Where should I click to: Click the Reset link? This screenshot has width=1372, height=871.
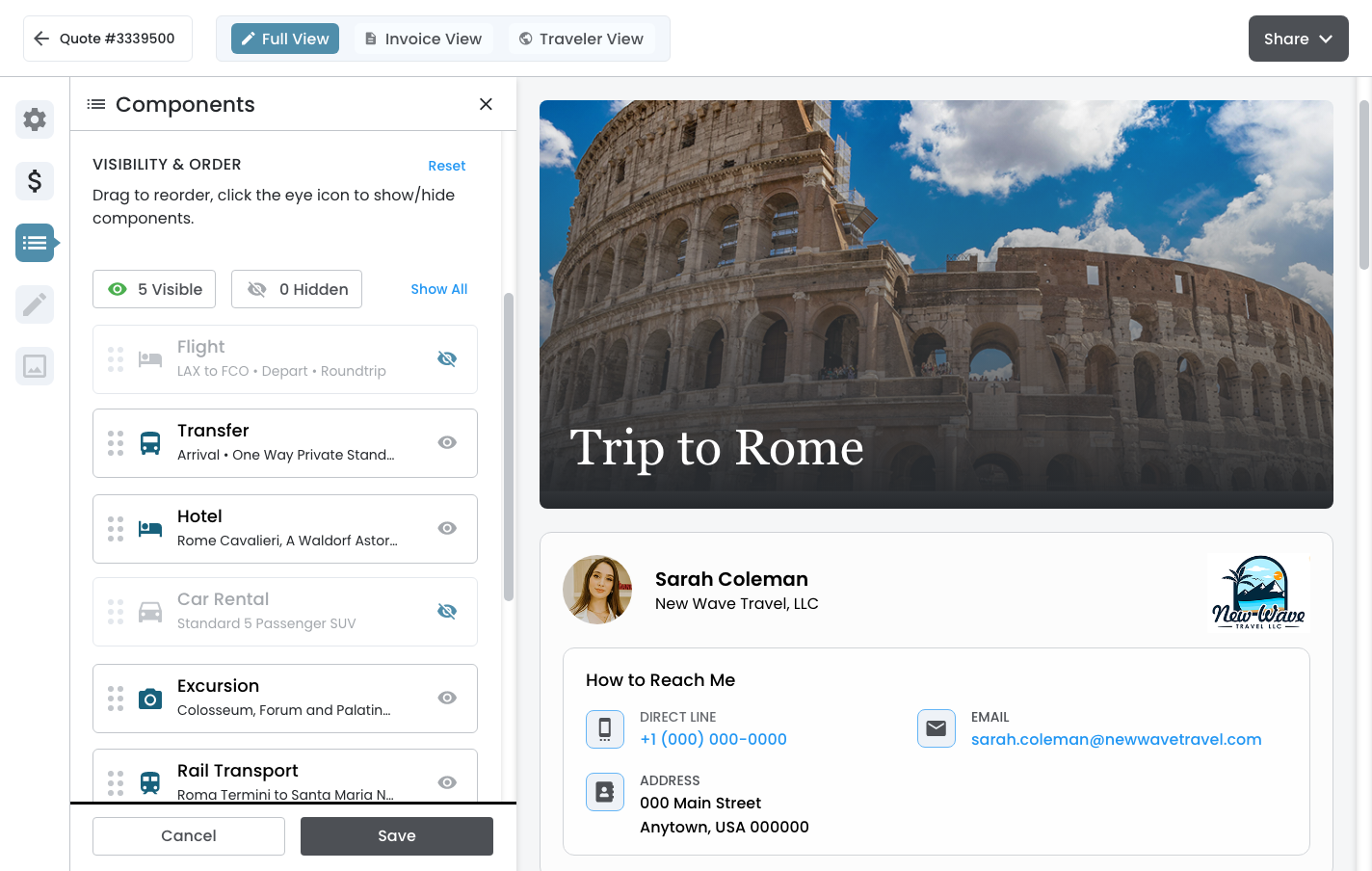(446, 166)
